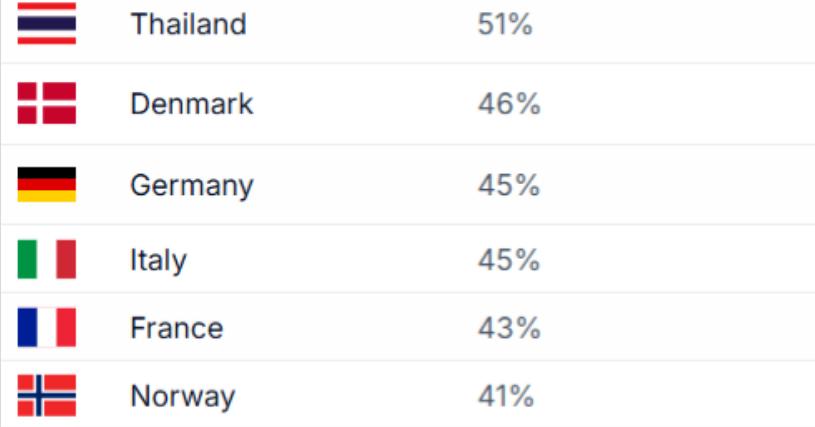Click the Norway flag icon
Viewport: 815px width, 427px height.
pyautogui.click(x=46, y=396)
